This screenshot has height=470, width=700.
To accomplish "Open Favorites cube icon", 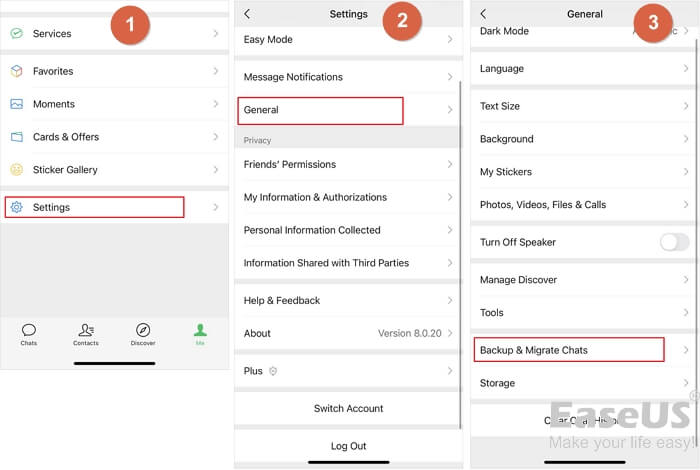I will tap(16, 71).
